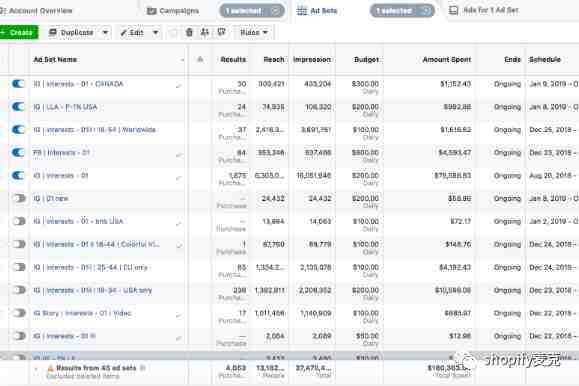
Task: Click pencil edit icon on CANADA ad set row
Action: pyautogui.click(x=179, y=86)
